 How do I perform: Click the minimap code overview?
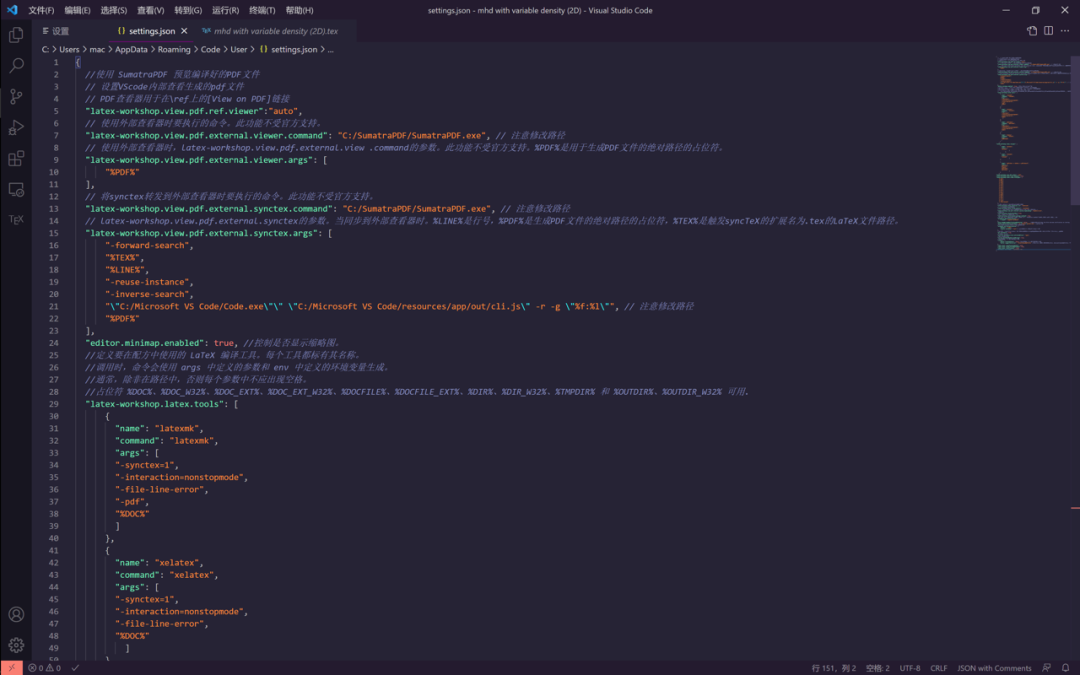1032,153
